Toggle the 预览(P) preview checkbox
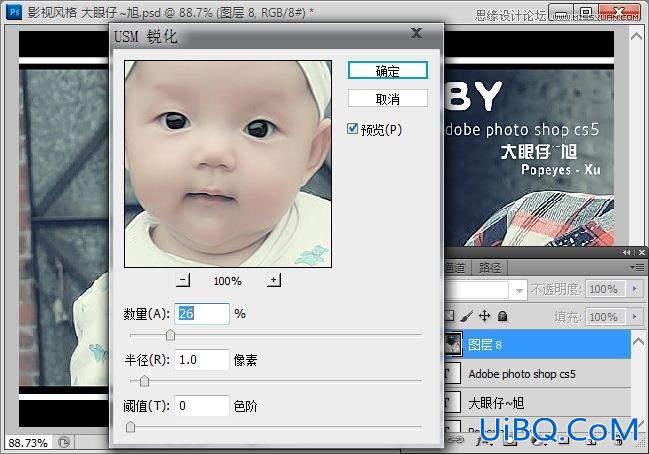The image size is (649, 454). point(353,129)
